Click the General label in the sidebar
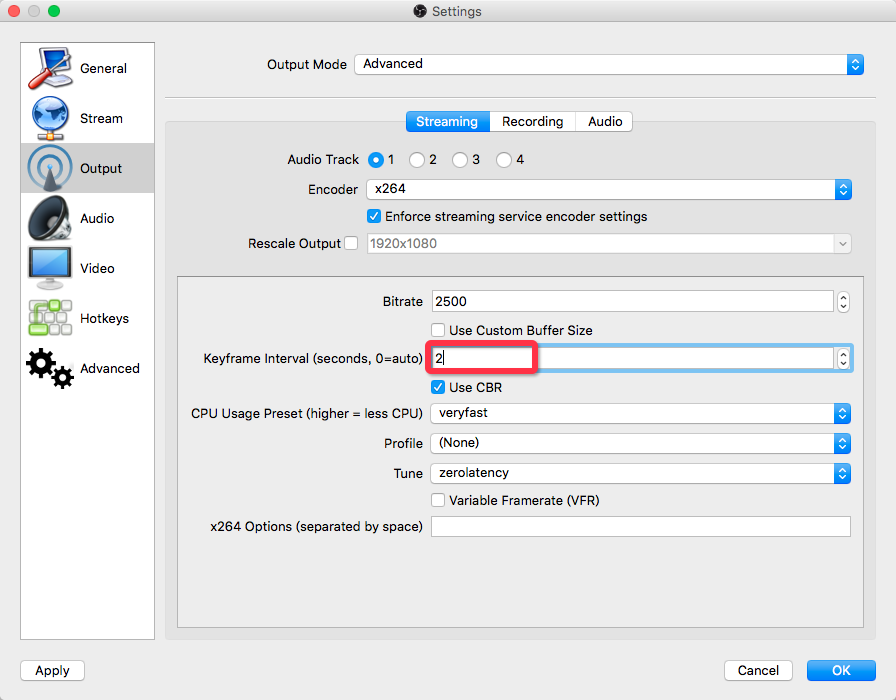Screen dimensions: 896x700 click(x=103, y=69)
